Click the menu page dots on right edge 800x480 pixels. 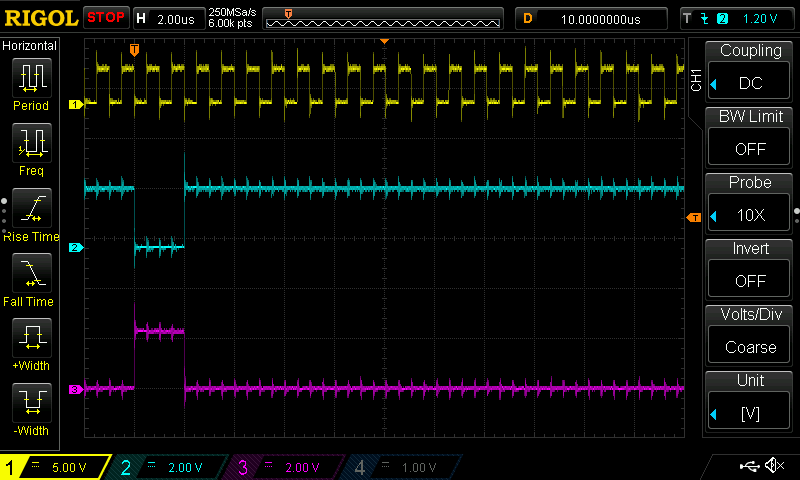(x=797, y=216)
